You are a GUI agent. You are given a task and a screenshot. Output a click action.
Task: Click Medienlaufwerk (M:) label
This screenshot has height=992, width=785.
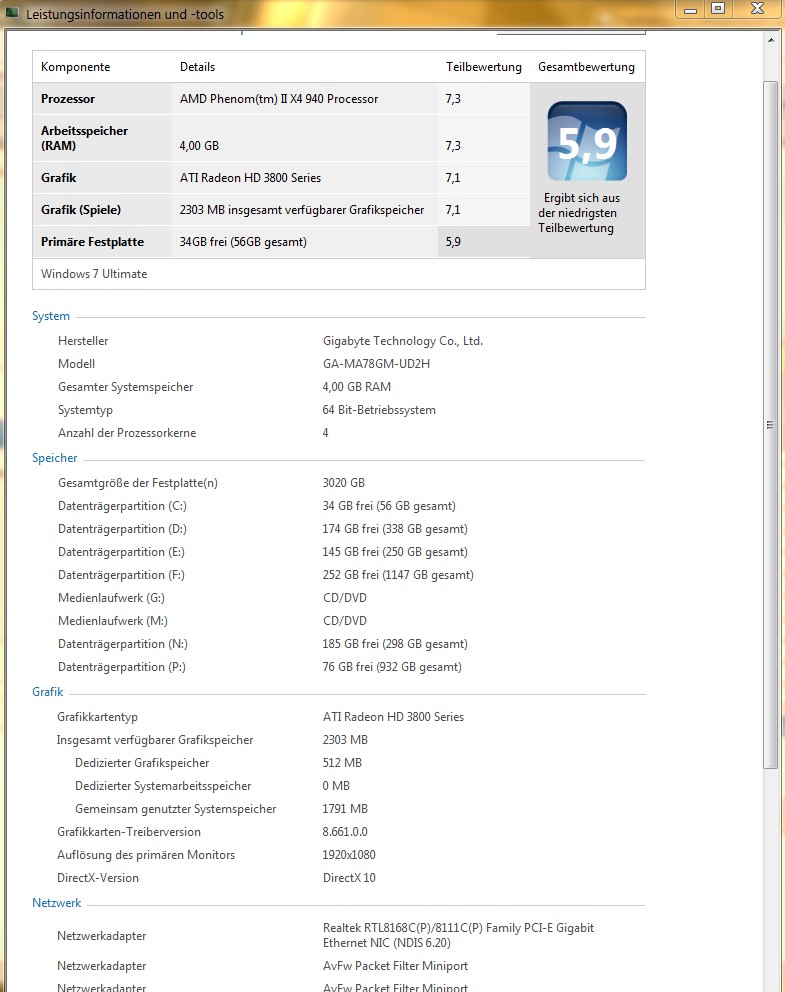pyautogui.click(x=113, y=621)
